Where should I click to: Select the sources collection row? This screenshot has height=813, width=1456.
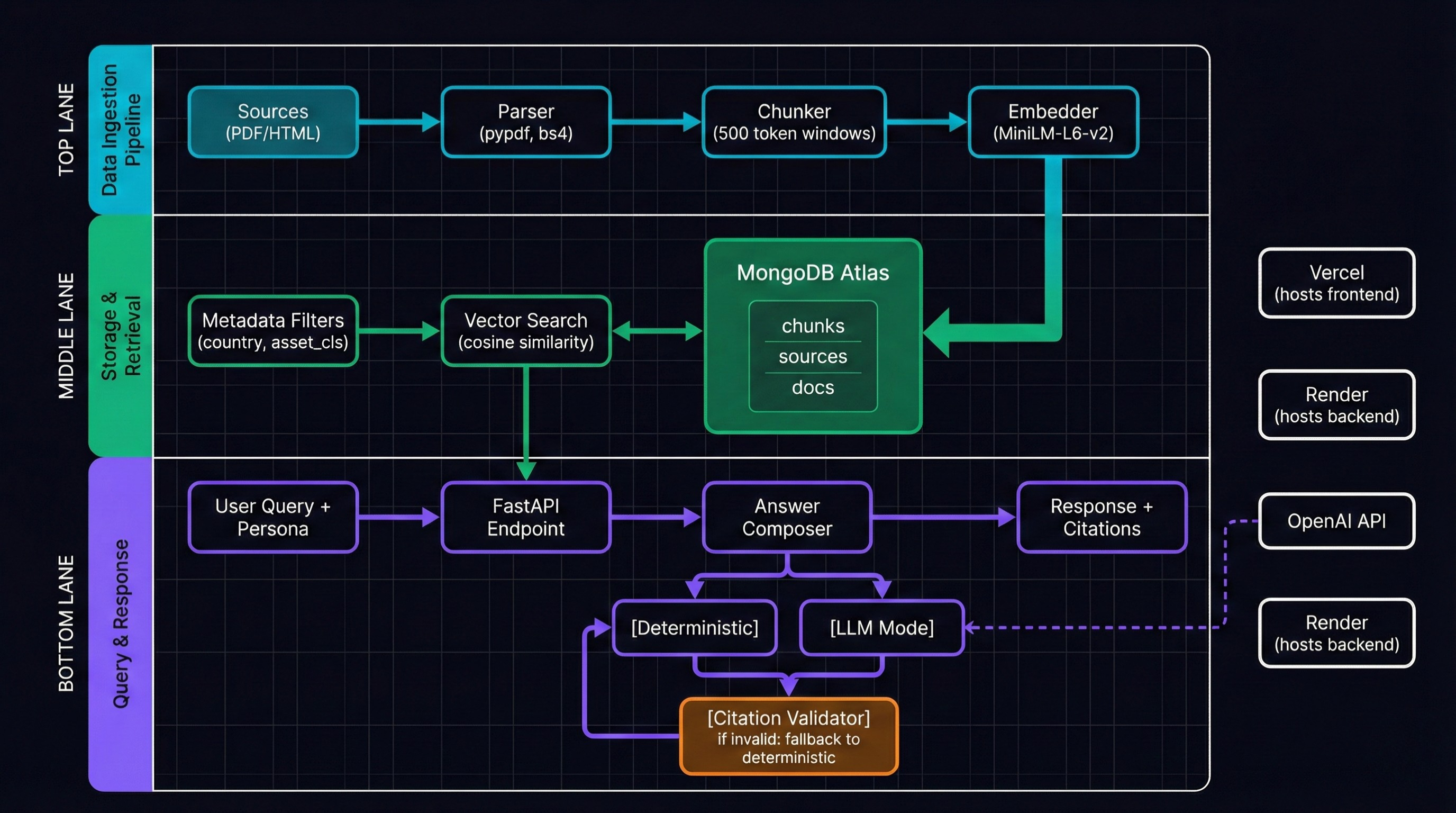[x=812, y=357]
